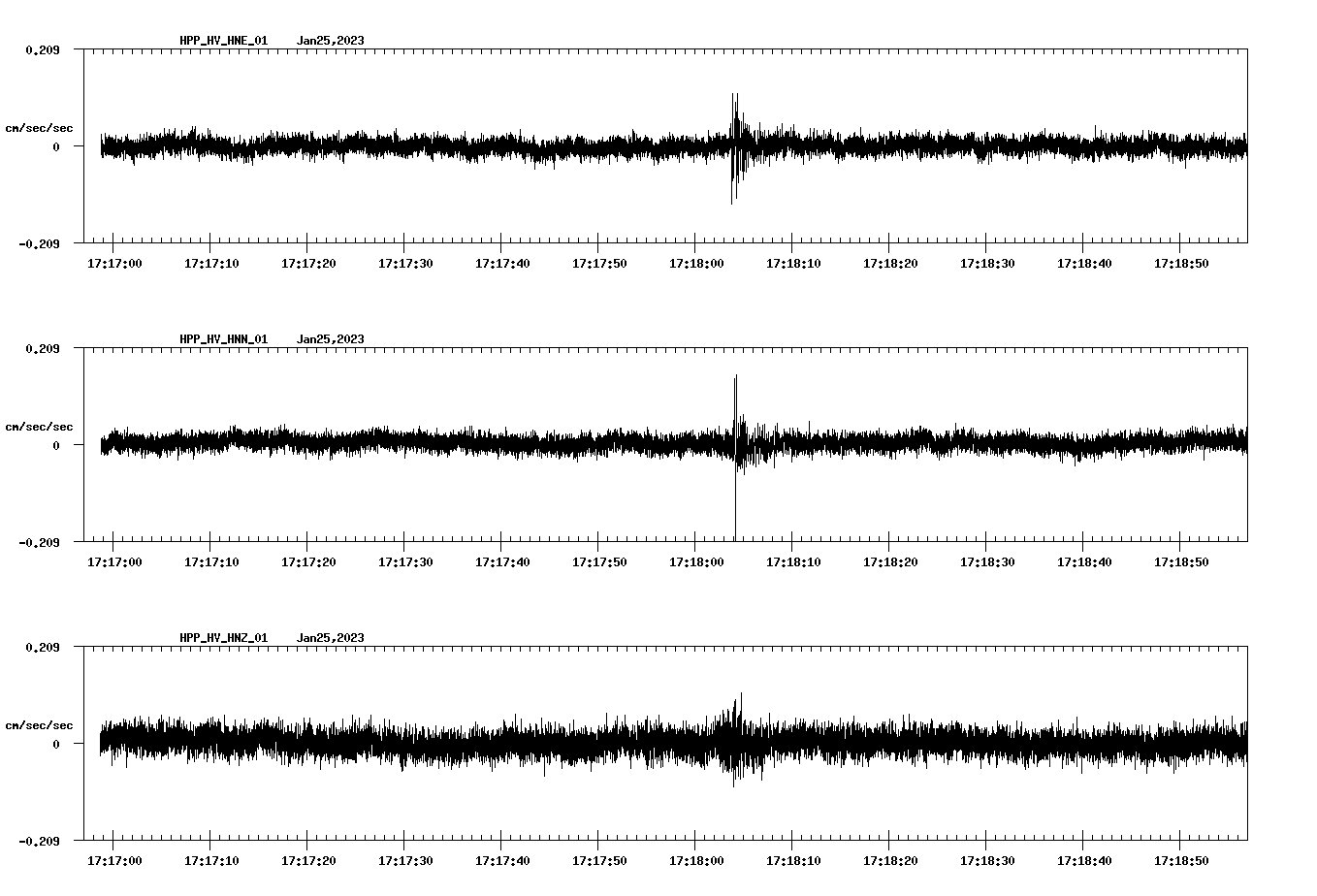This screenshot has height=896, width=1317.
Task: Click the cm/sec/sec unit label of HNE plot
Action: [x=39, y=128]
